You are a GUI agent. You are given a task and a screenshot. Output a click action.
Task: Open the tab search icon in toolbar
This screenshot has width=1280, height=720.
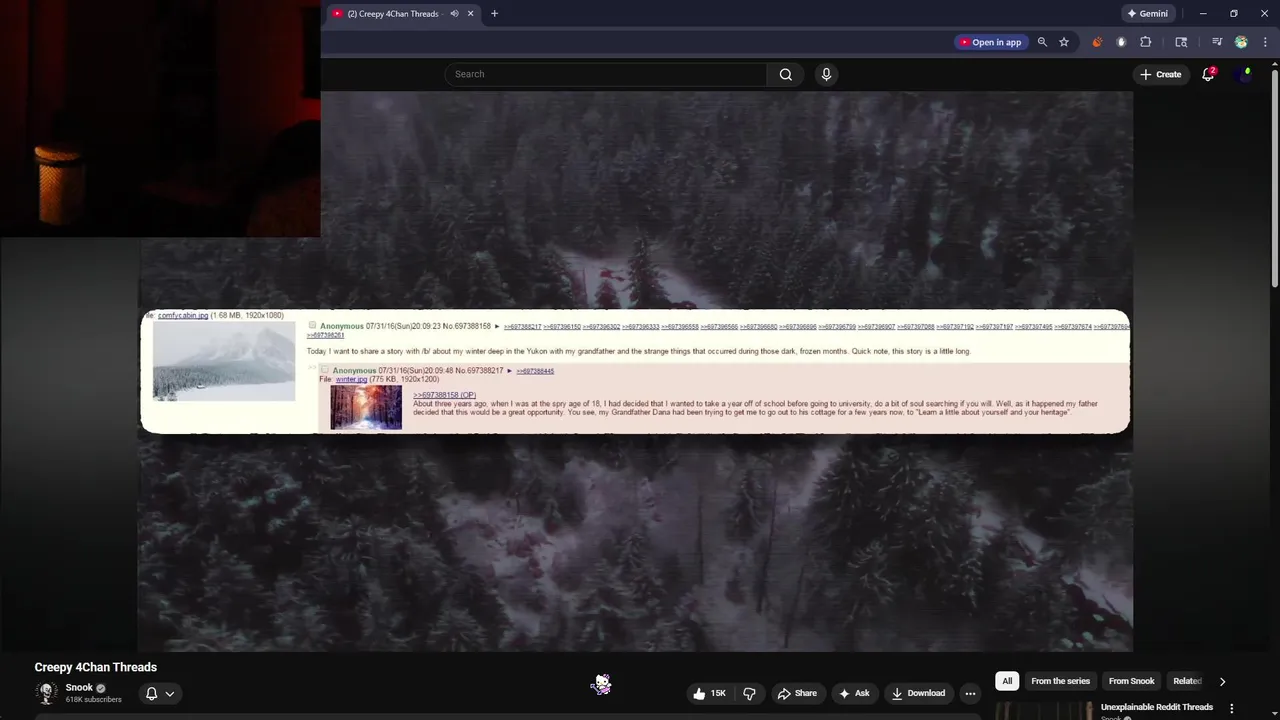tap(1181, 42)
